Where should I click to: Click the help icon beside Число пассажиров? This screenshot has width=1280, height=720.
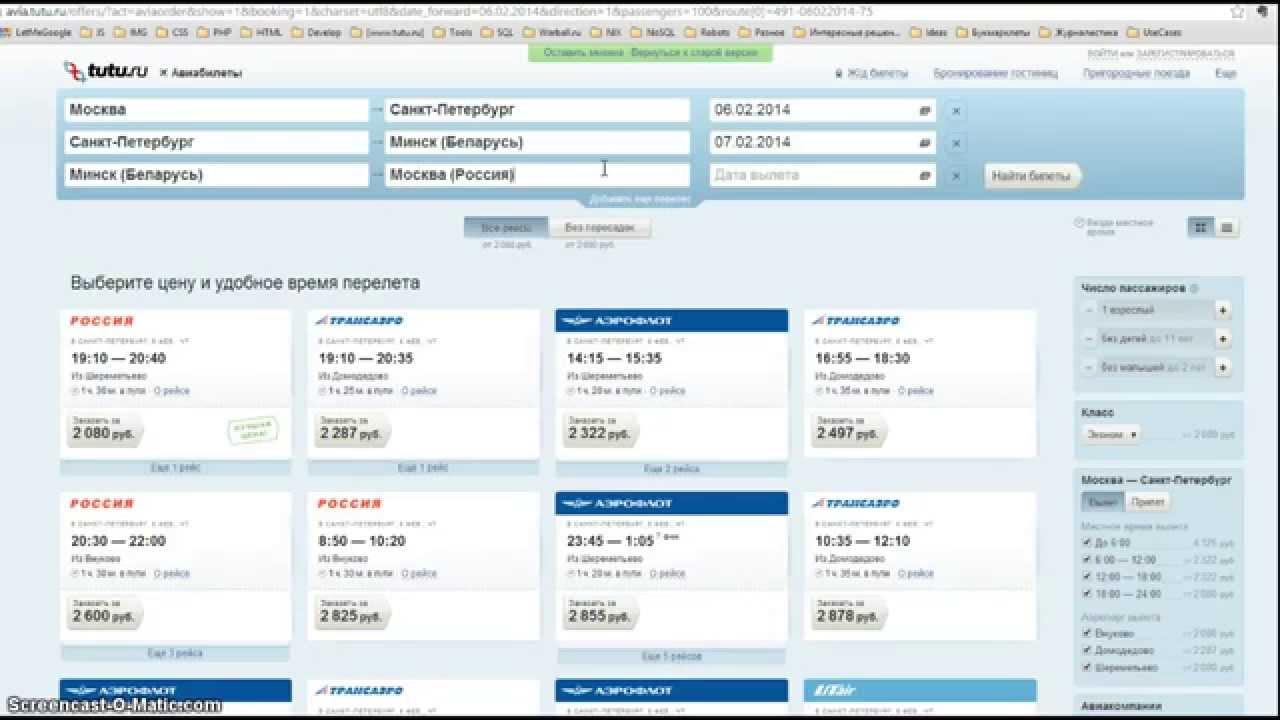coord(1194,288)
